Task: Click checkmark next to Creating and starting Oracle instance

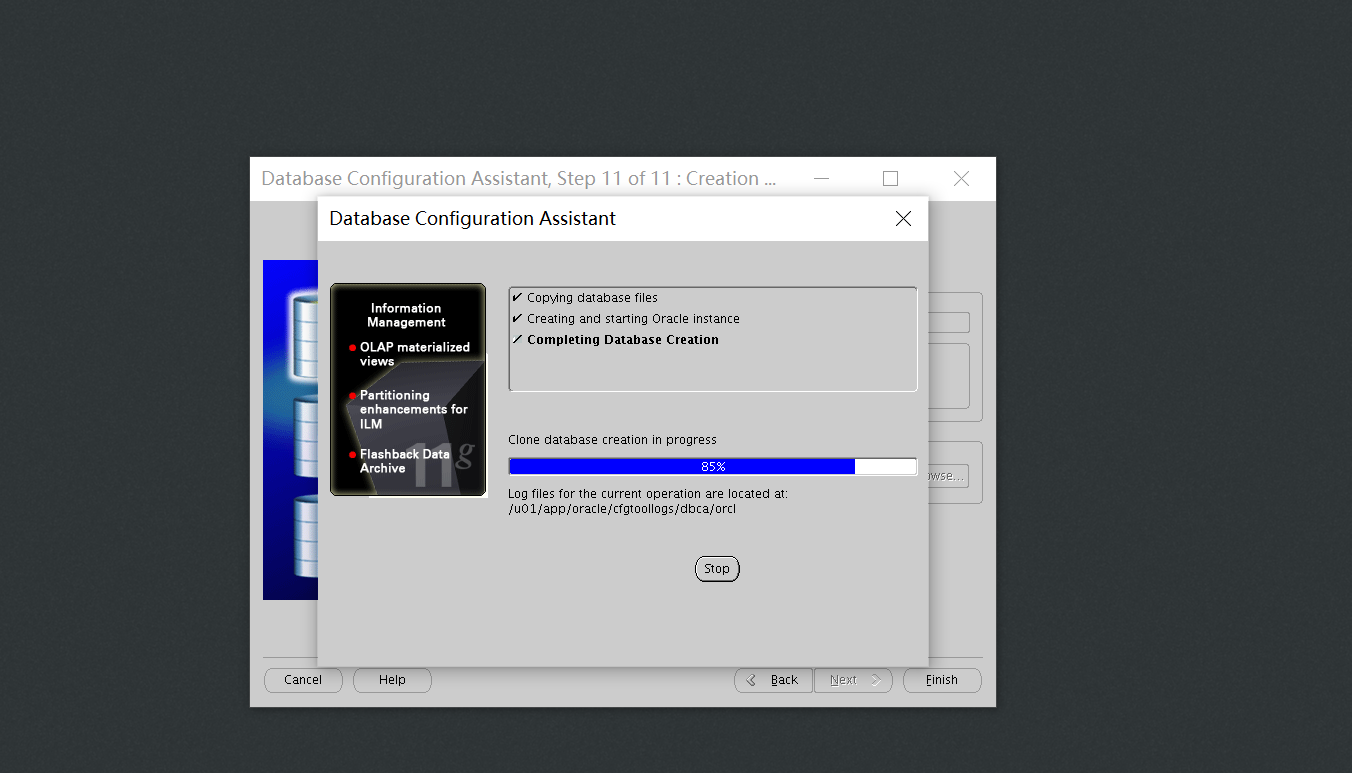Action: coord(517,318)
